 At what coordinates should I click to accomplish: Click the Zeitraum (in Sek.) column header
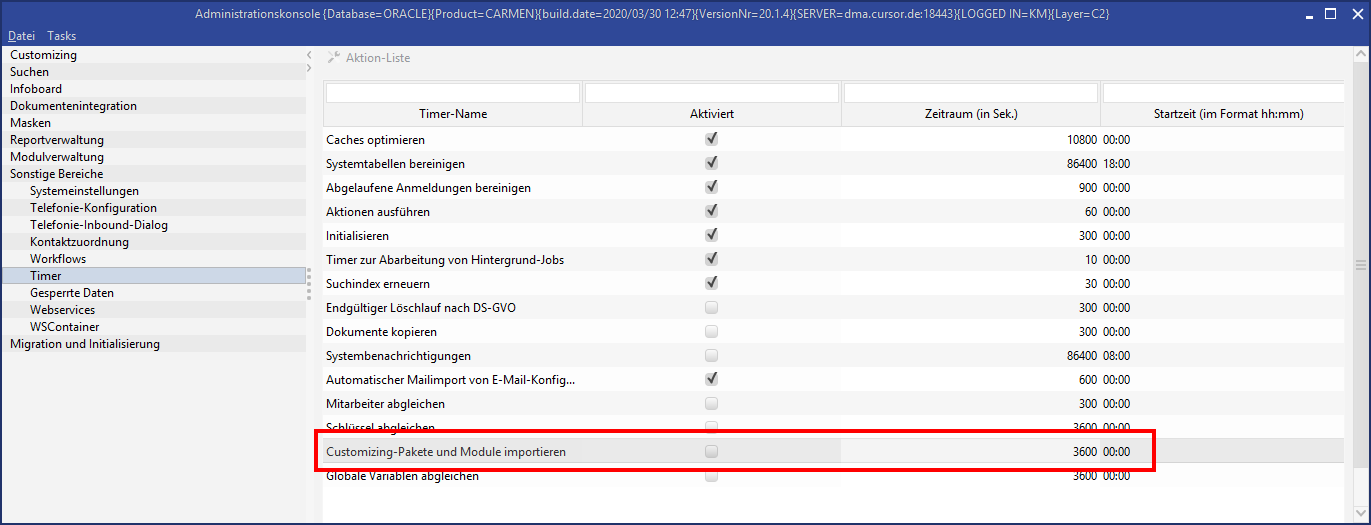click(970, 114)
